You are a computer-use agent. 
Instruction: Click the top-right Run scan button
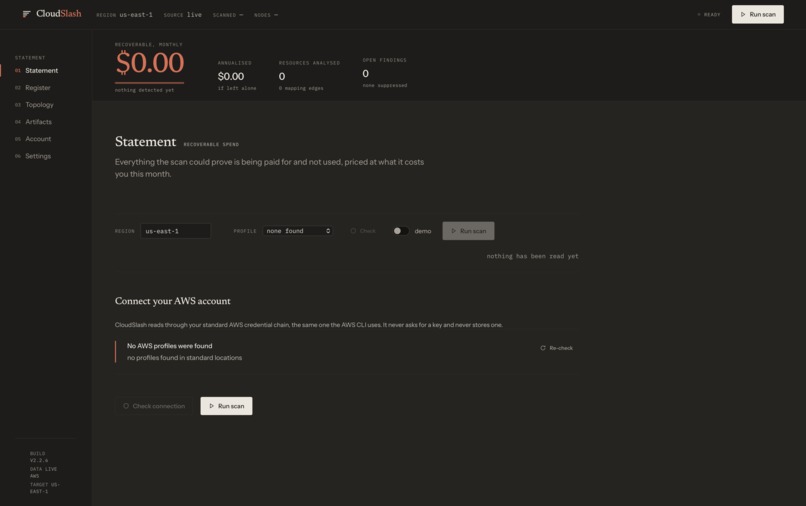(x=758, y=14)
